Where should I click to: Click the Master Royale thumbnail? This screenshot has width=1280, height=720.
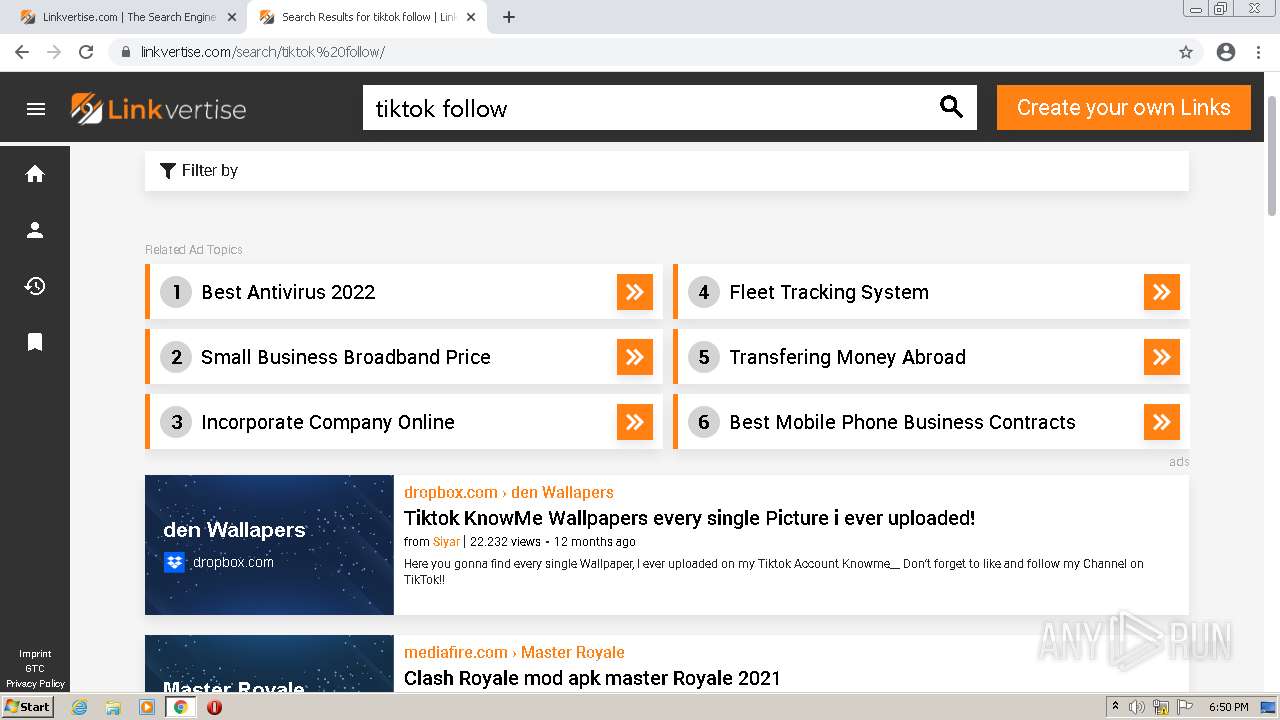[x=269, y=664]
